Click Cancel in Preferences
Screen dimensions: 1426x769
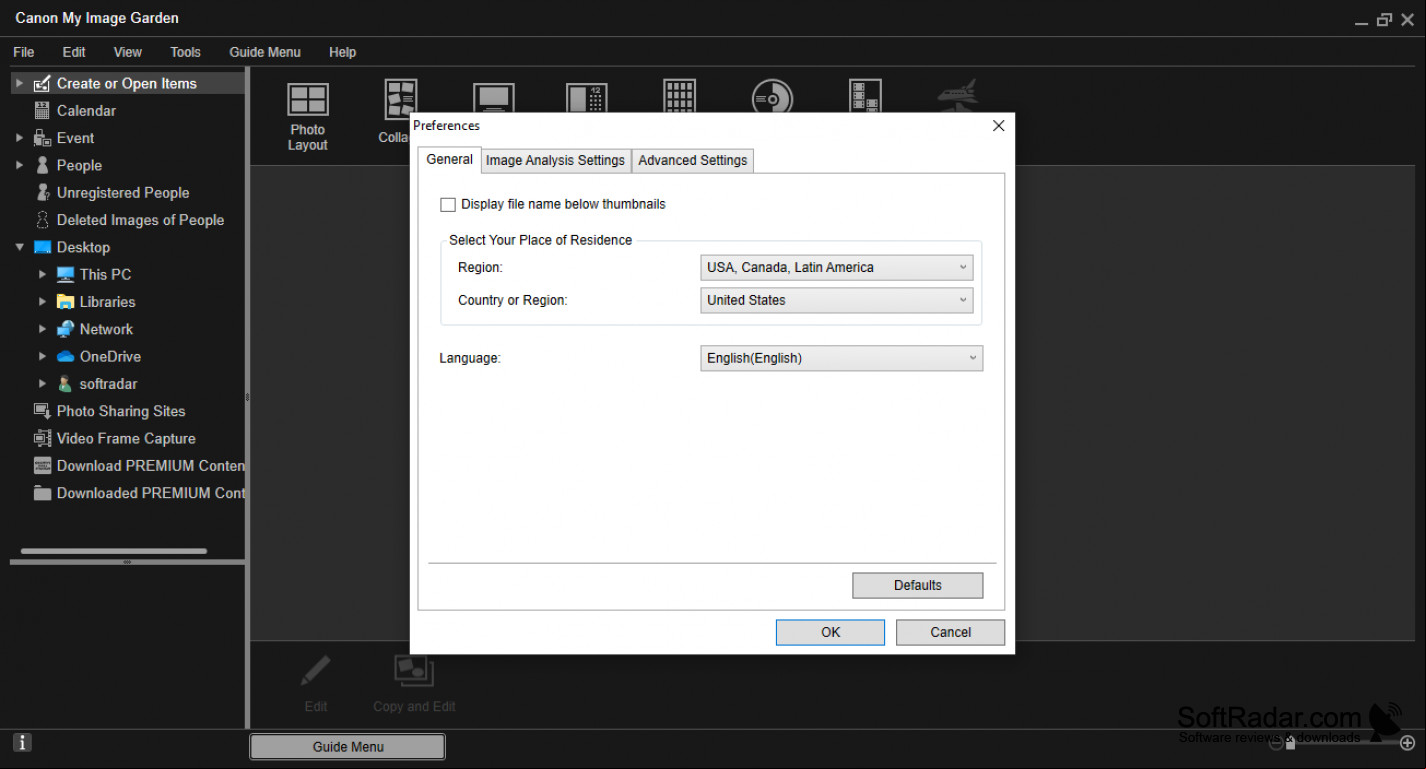pyautogui.click(x=950, y=632)
